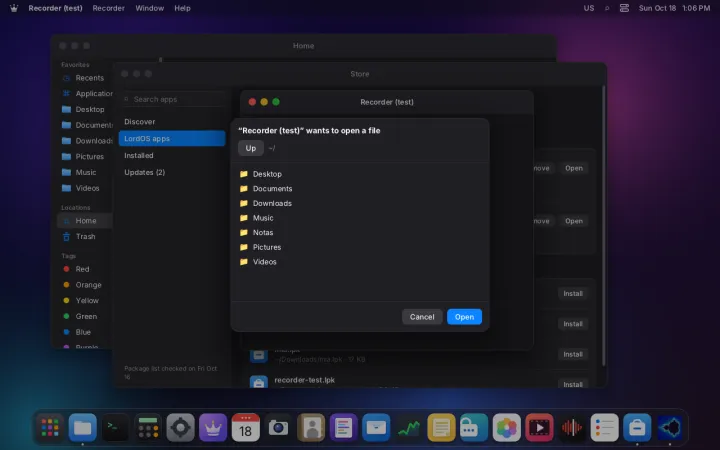Open System Settings gear in the dock
The width and height of the screenshot is (720, 450).
[180, 428]
